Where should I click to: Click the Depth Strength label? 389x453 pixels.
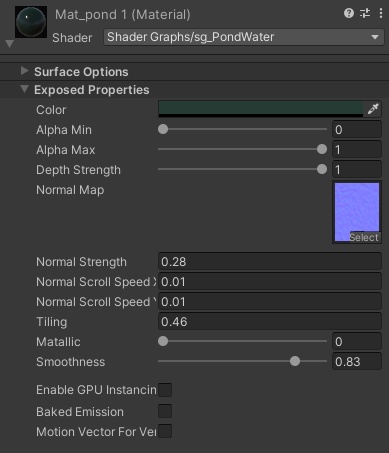click(x=78, y=170)
